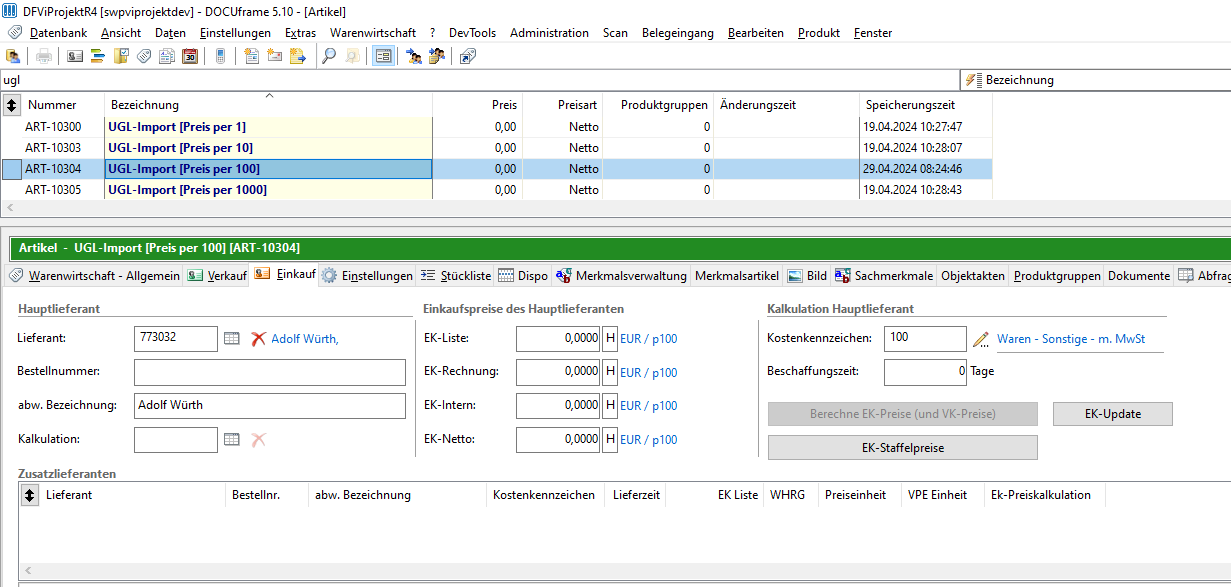This screenshot has width=1231, height=587.
Task: Click the Kostenkennzeichen column in Zusatzlieferanten table
Action: 545,494
